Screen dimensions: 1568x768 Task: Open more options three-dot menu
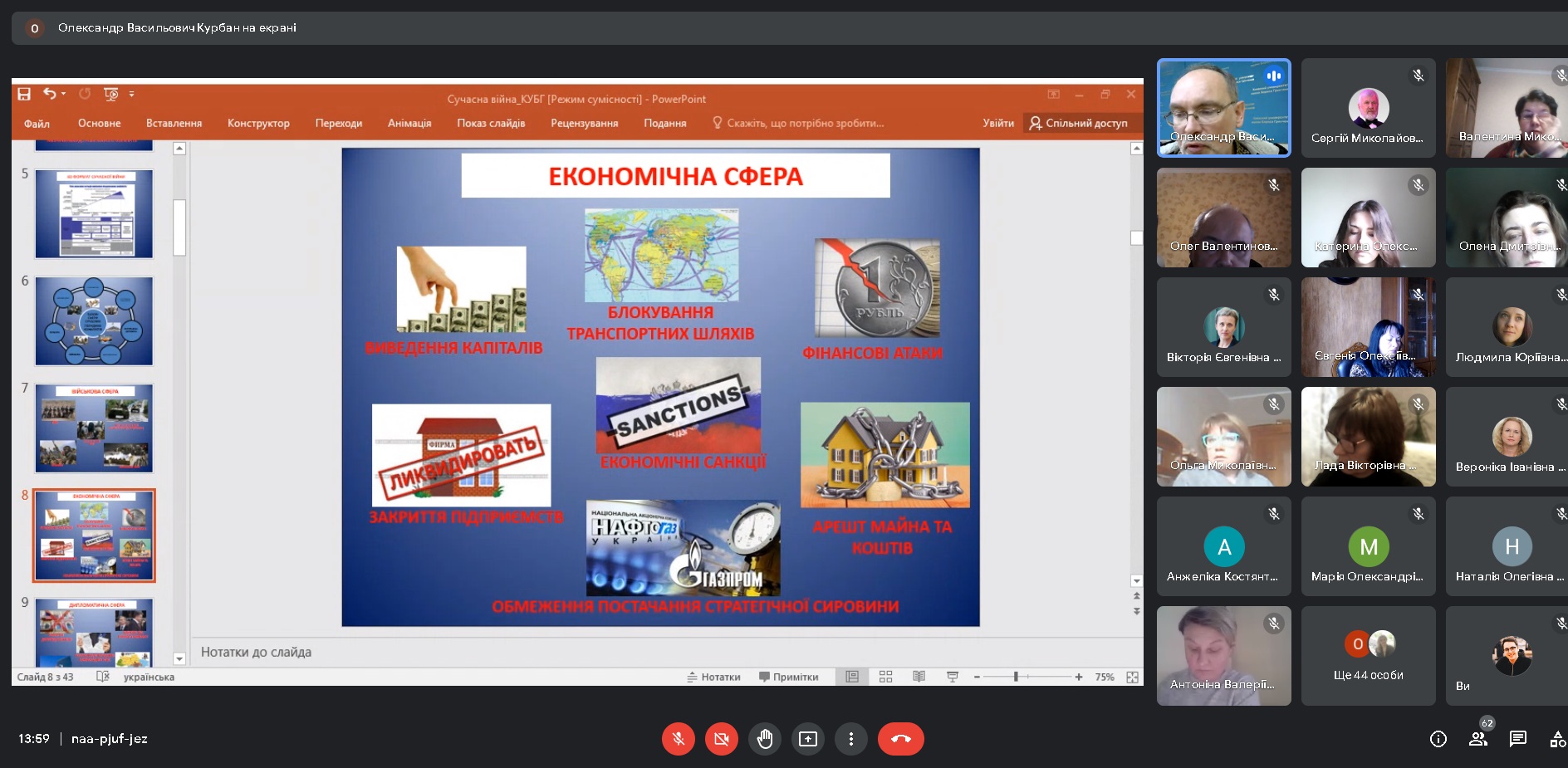[x=850, y=739]
